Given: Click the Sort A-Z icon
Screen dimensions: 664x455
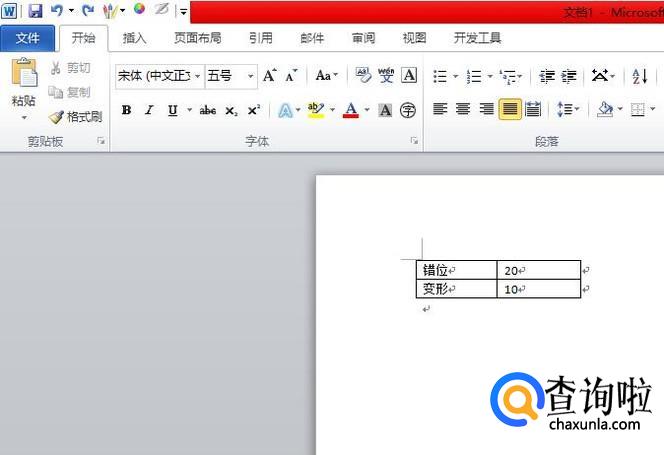Looking at the screenshot, I should [640, 76].
